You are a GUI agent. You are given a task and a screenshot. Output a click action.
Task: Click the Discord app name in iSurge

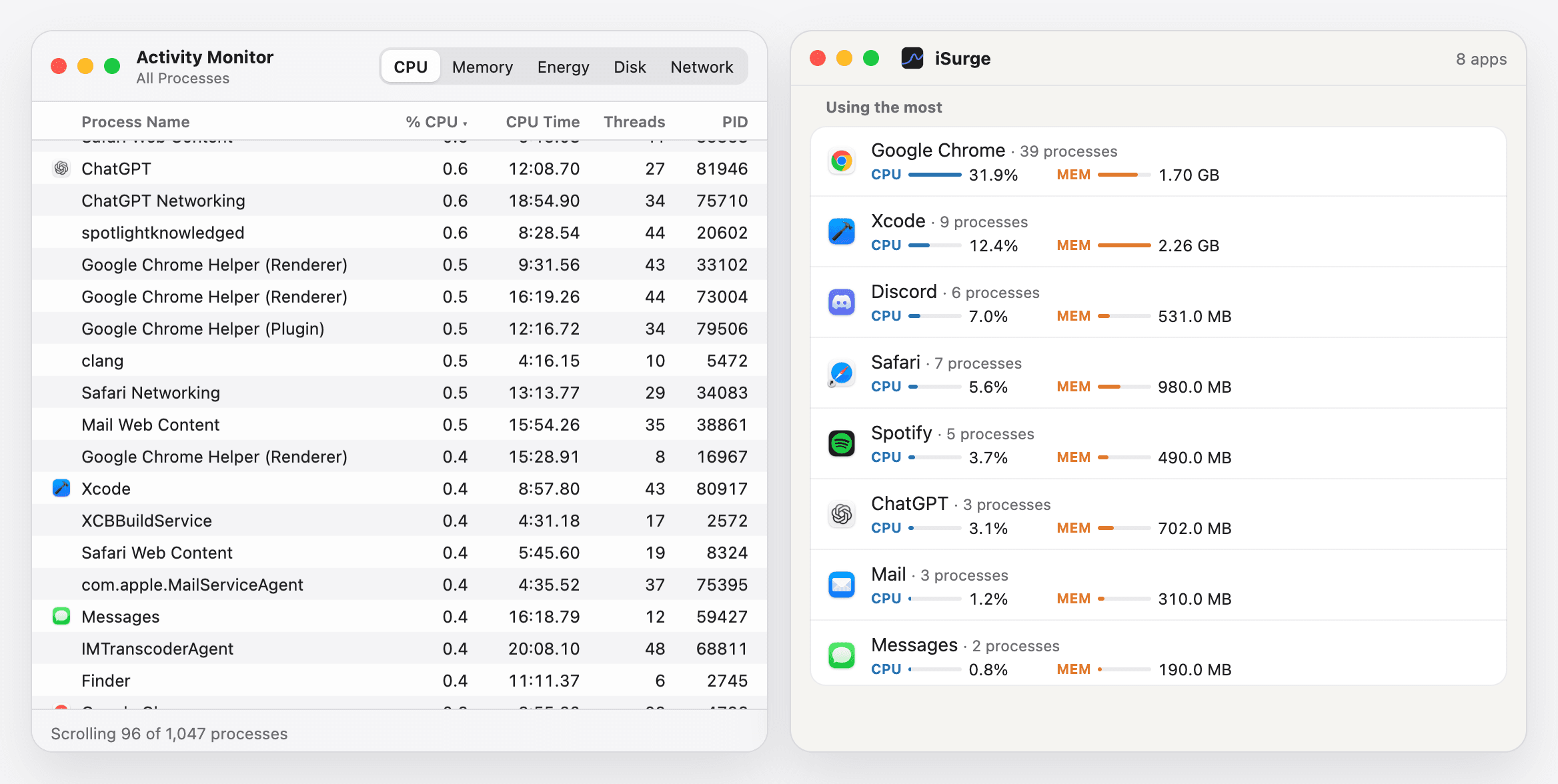point(904,291)
